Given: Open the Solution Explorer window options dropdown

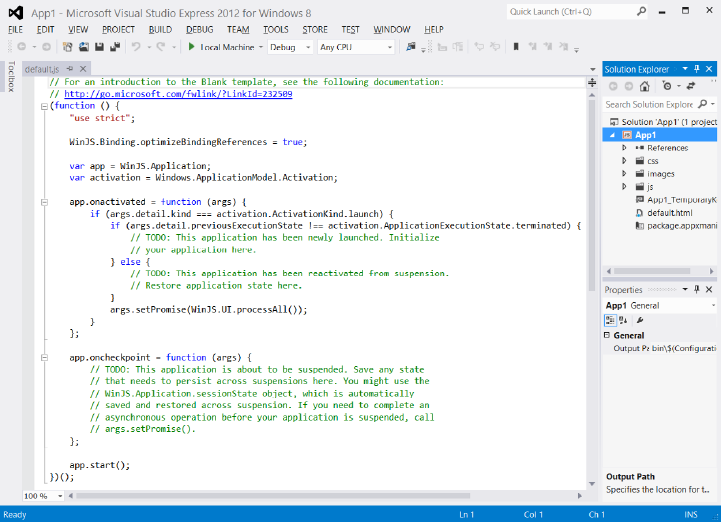Looking at the screenshot, I should point(685,69).
